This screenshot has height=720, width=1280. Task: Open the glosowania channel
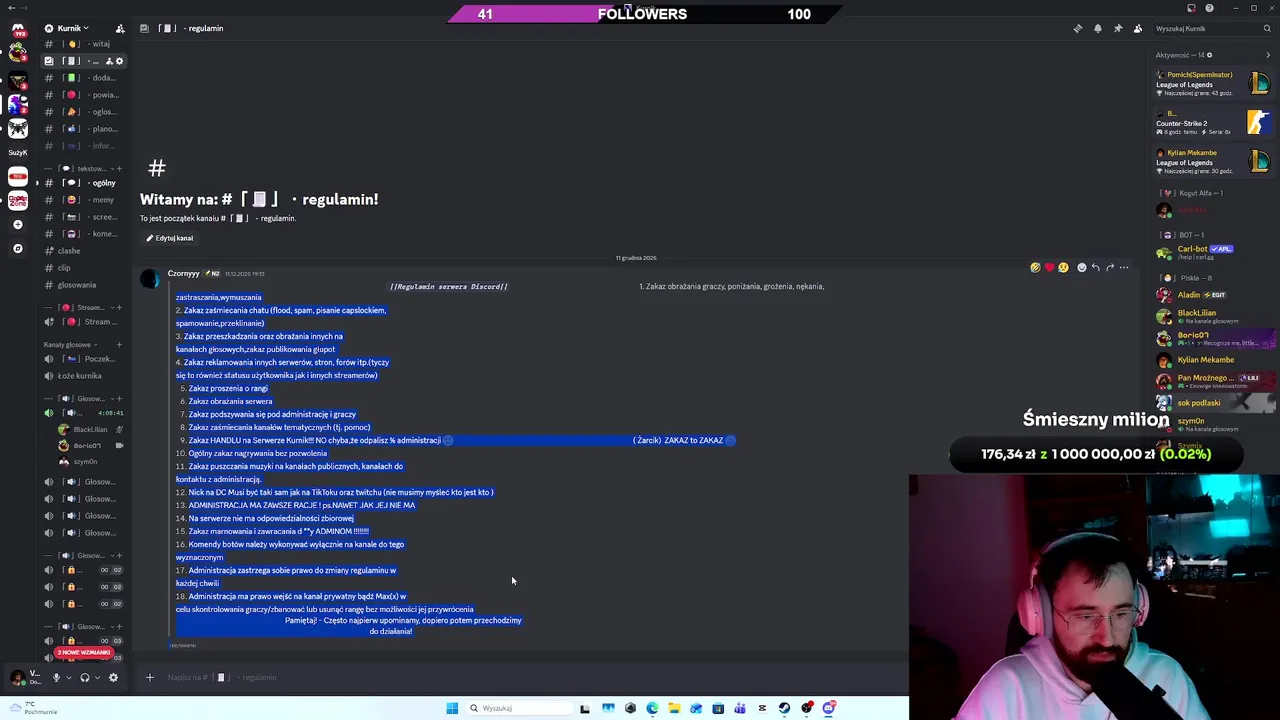84,285
